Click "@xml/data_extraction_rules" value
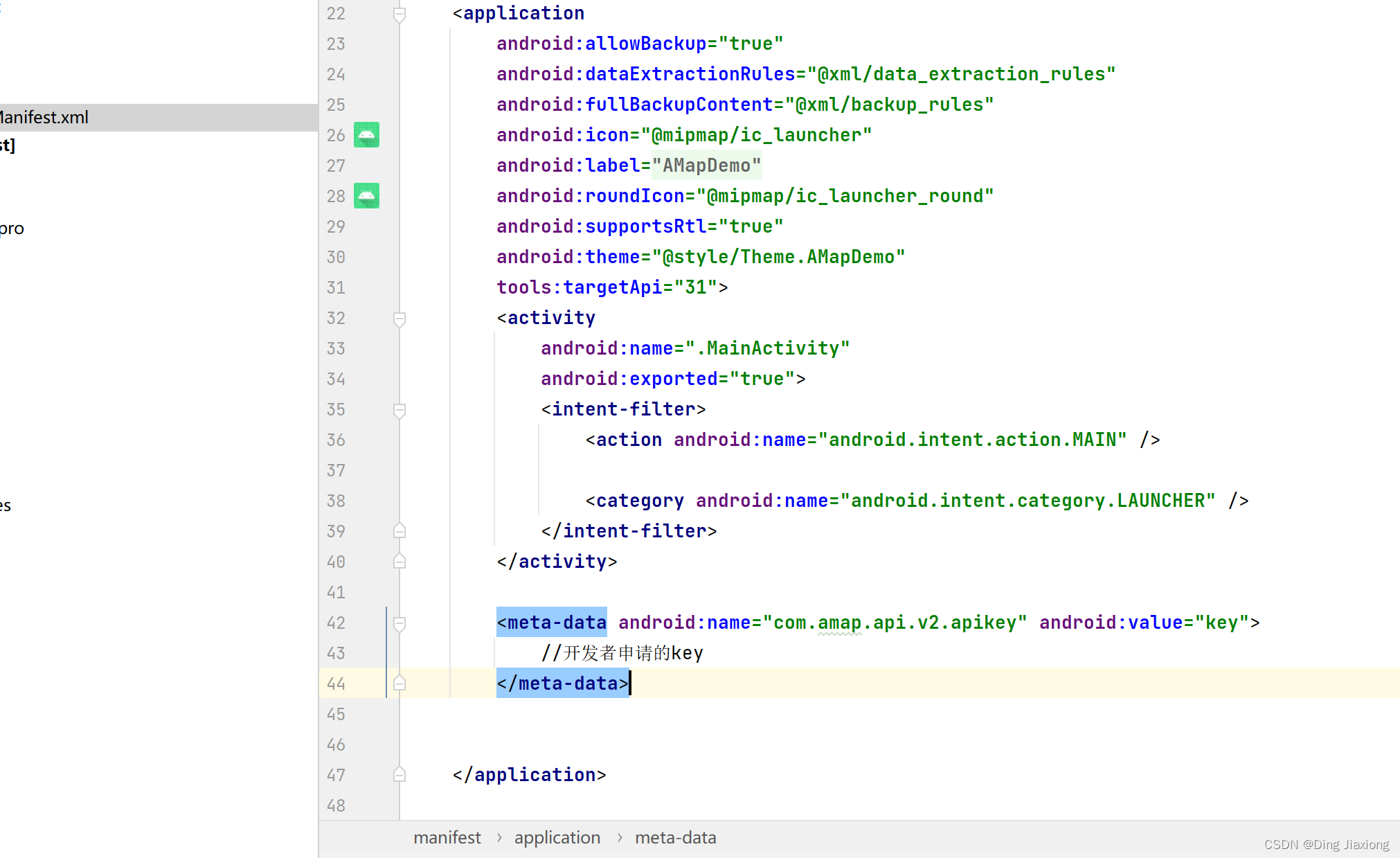This screenshot has height=858, width=1400. click(x=962, y=74)
